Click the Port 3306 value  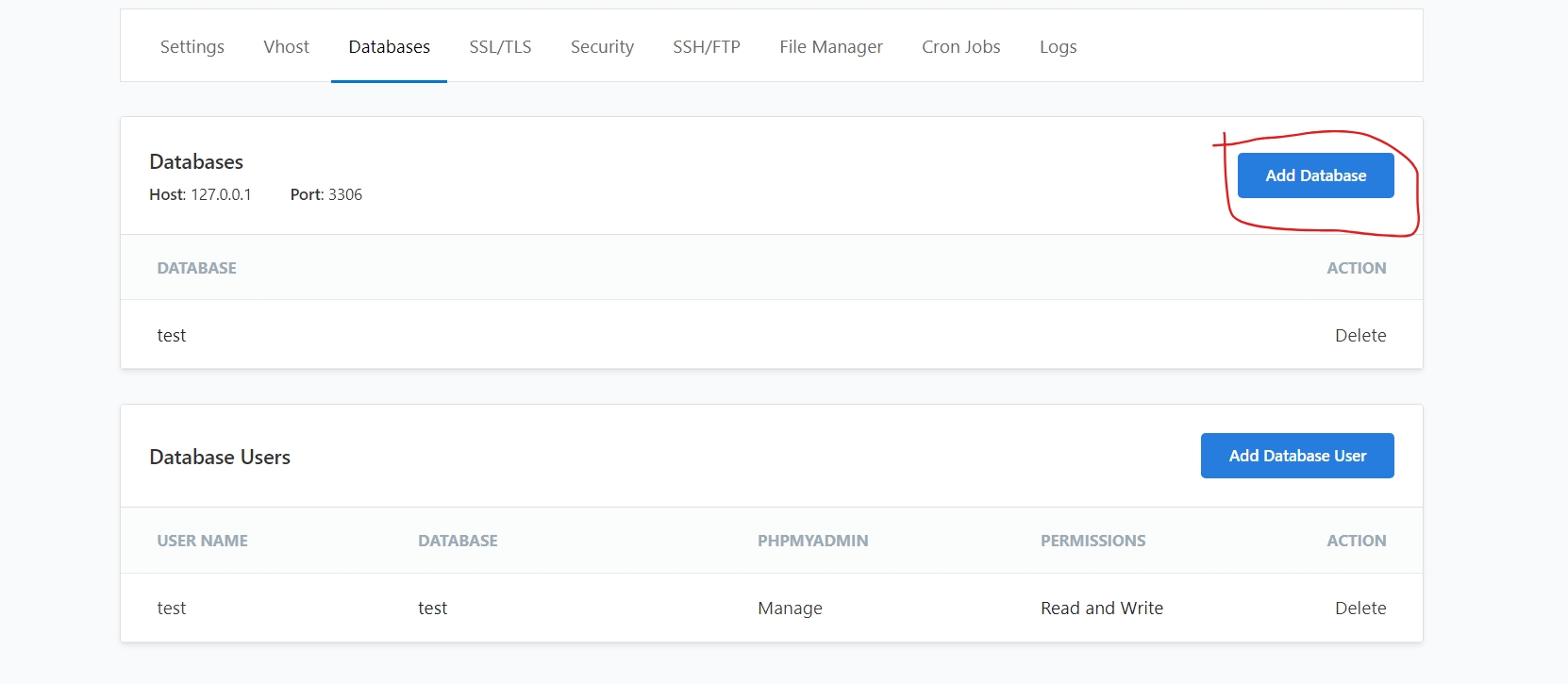click(x=345, y=194)
